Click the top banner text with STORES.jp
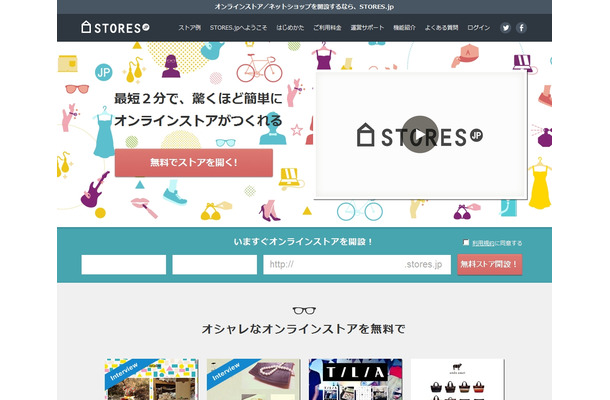610x400 pixels. click(x=304, y=7)
